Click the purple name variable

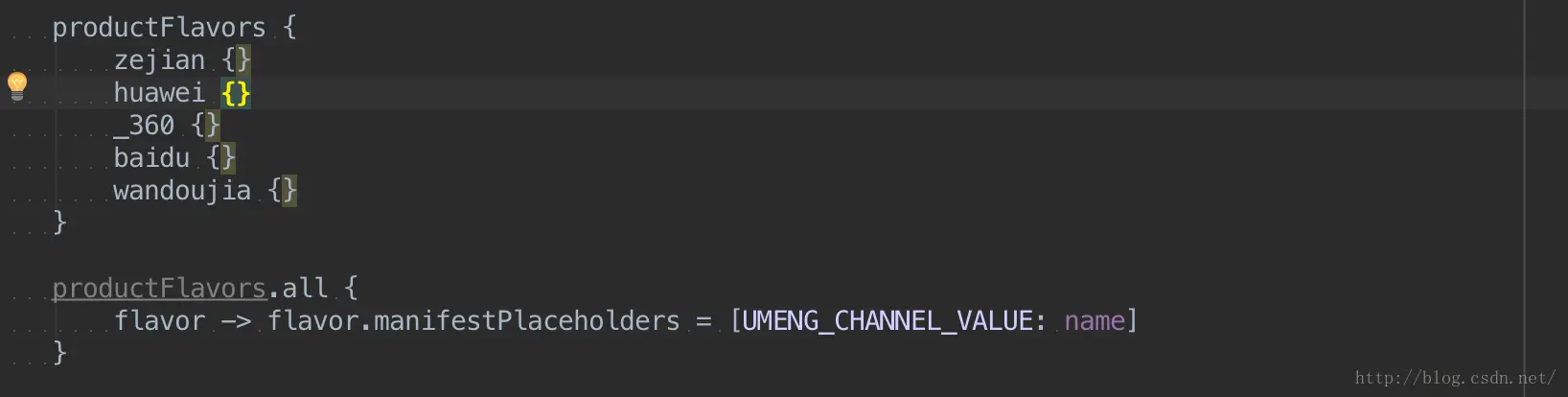tap(1094, 320)
